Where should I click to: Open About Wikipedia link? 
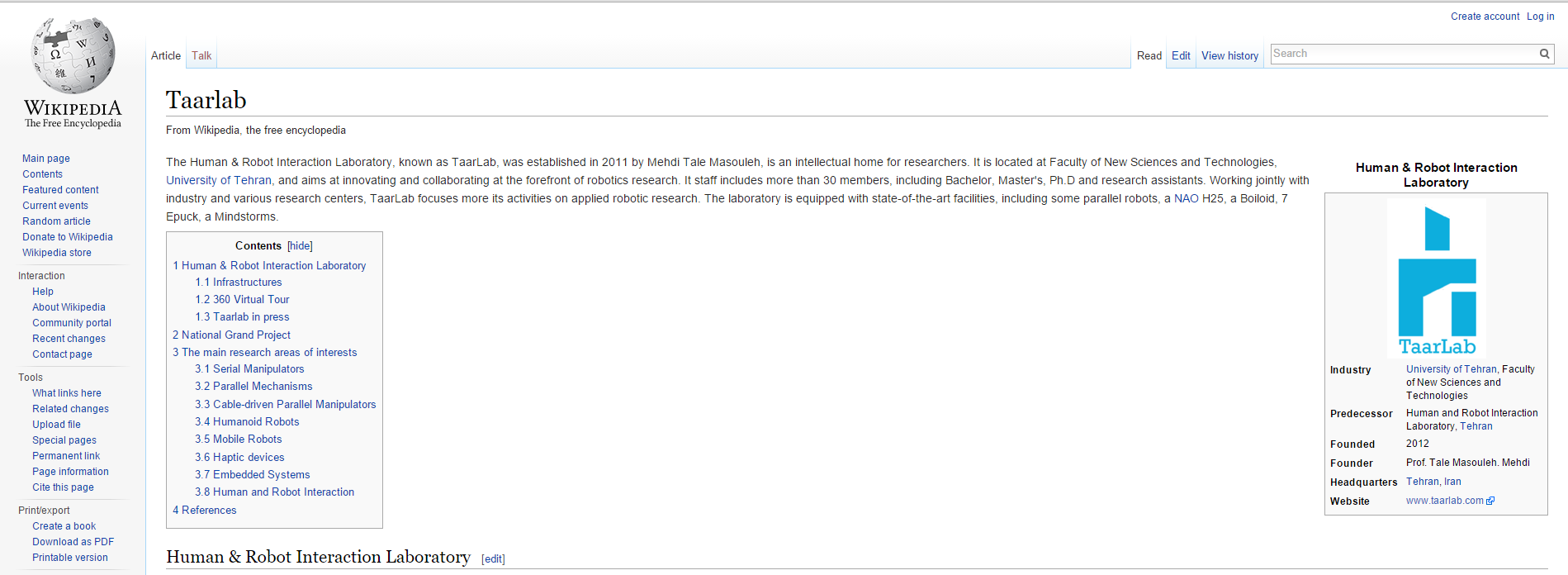pyautogui.click(x=69, y=307)
